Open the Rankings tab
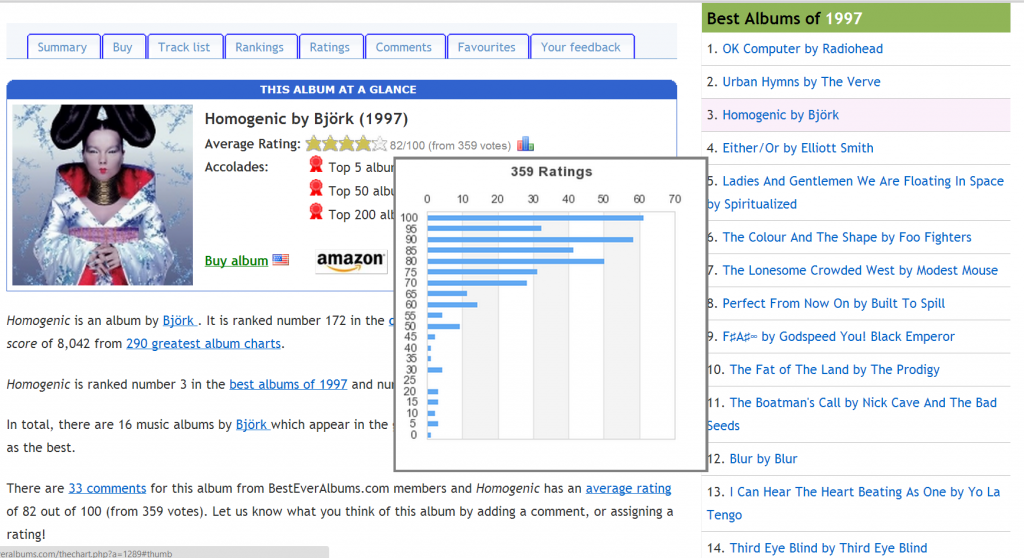This screenshot has height=558, width=1024. point(259,47)
